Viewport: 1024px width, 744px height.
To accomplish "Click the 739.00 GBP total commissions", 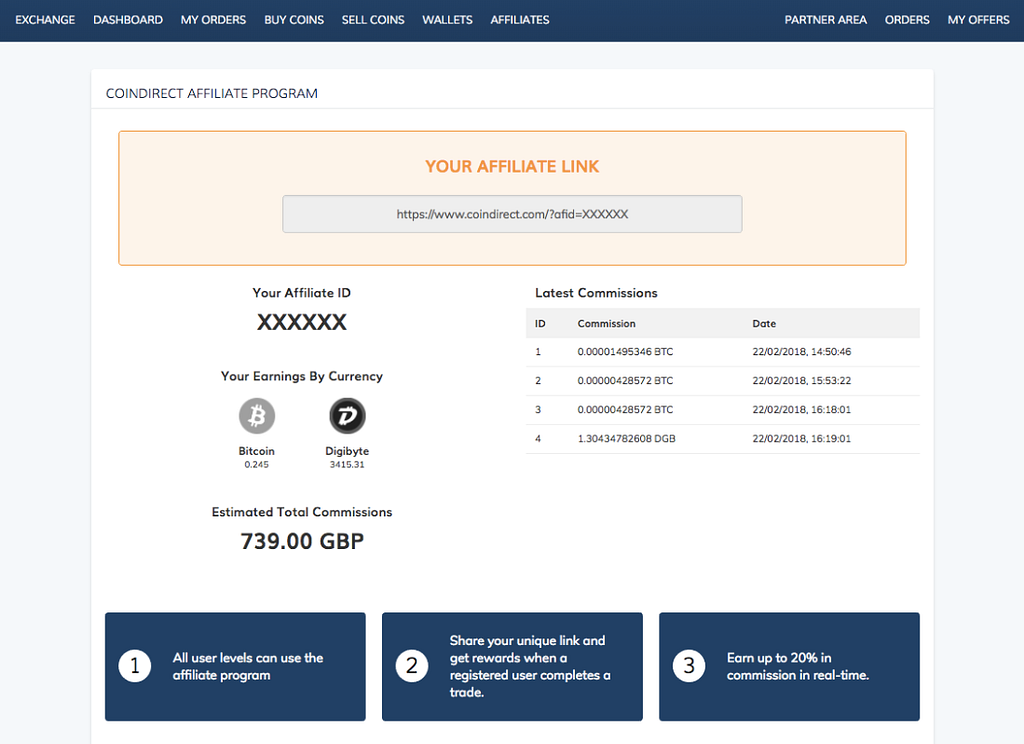I will pos(302,541).
